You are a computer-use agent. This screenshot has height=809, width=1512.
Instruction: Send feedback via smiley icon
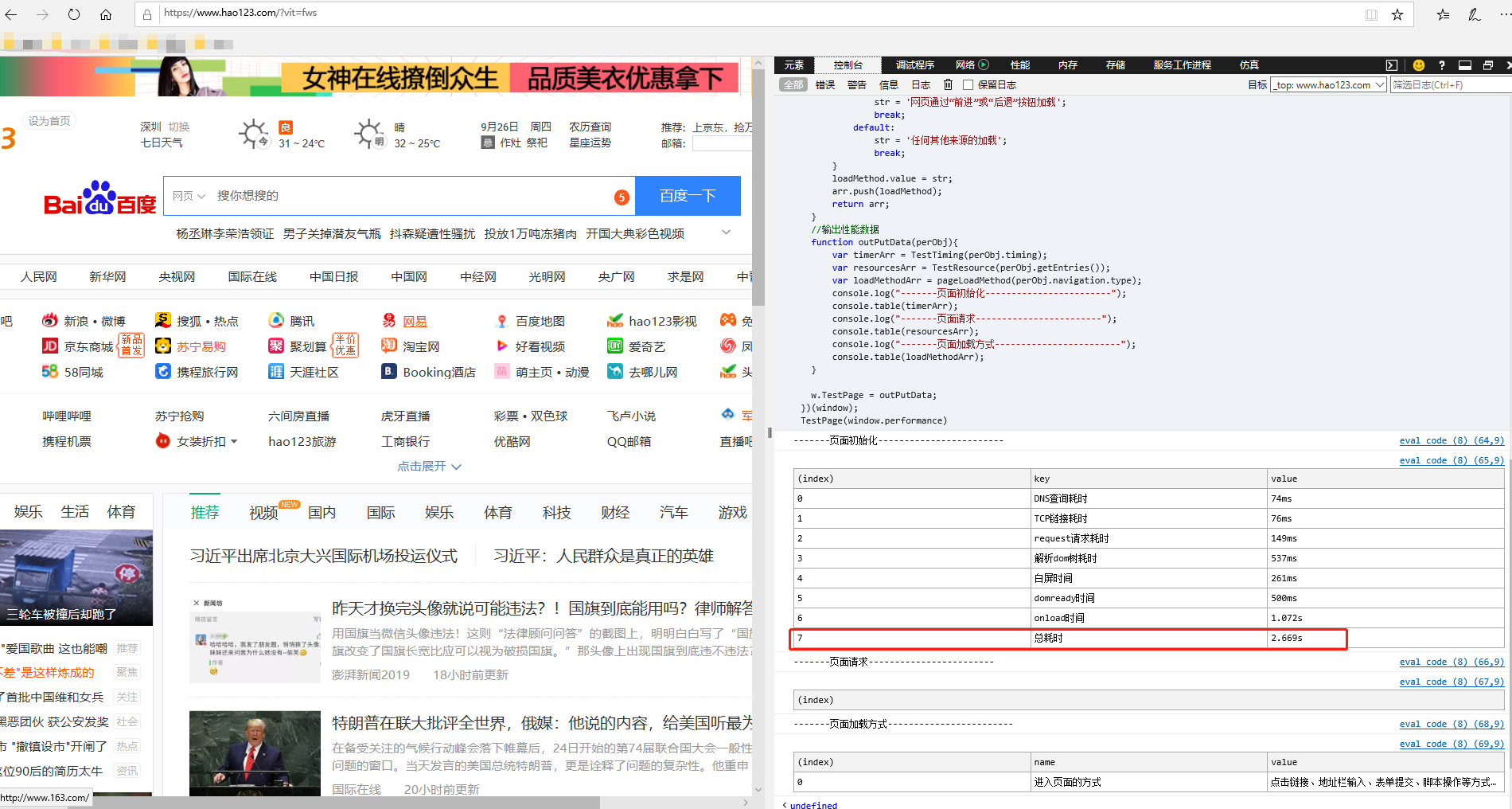click(1418, 65)
